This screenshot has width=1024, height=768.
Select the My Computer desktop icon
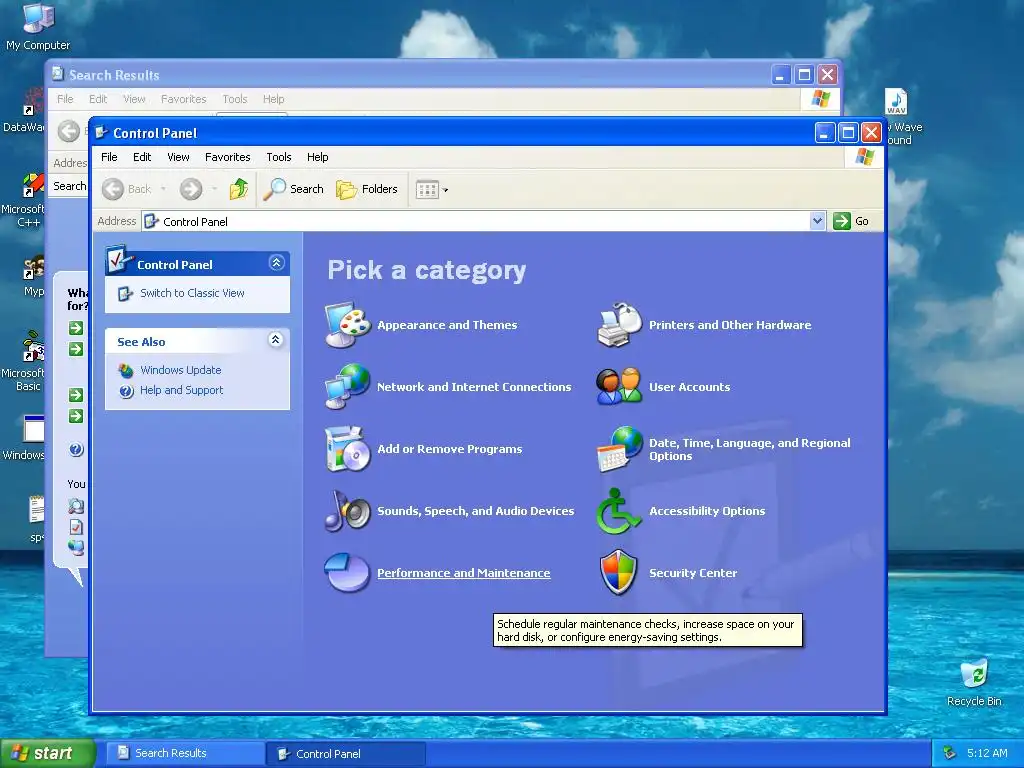38,27
